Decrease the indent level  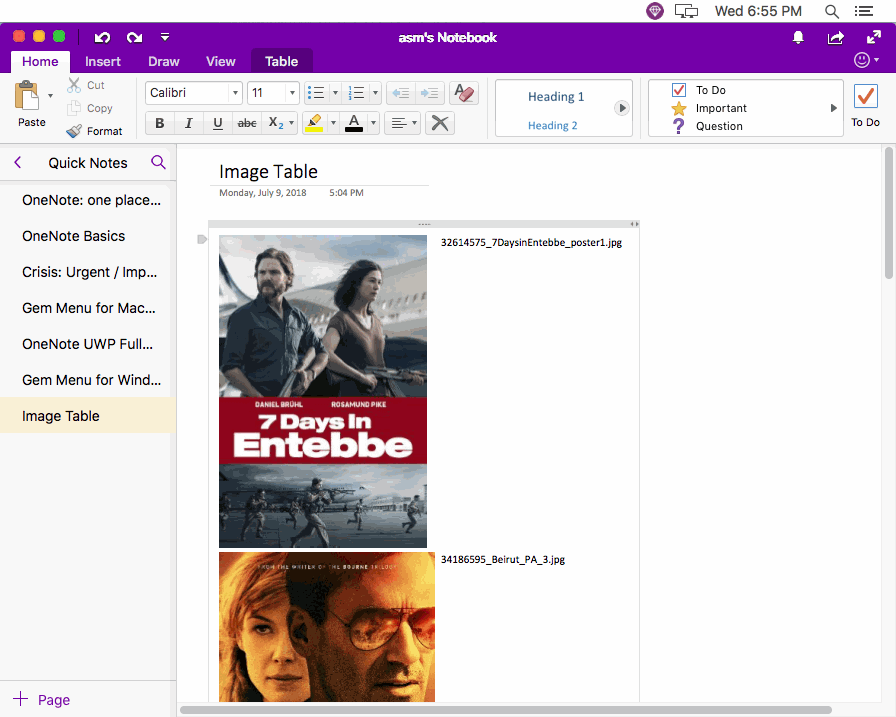(400, 93)
